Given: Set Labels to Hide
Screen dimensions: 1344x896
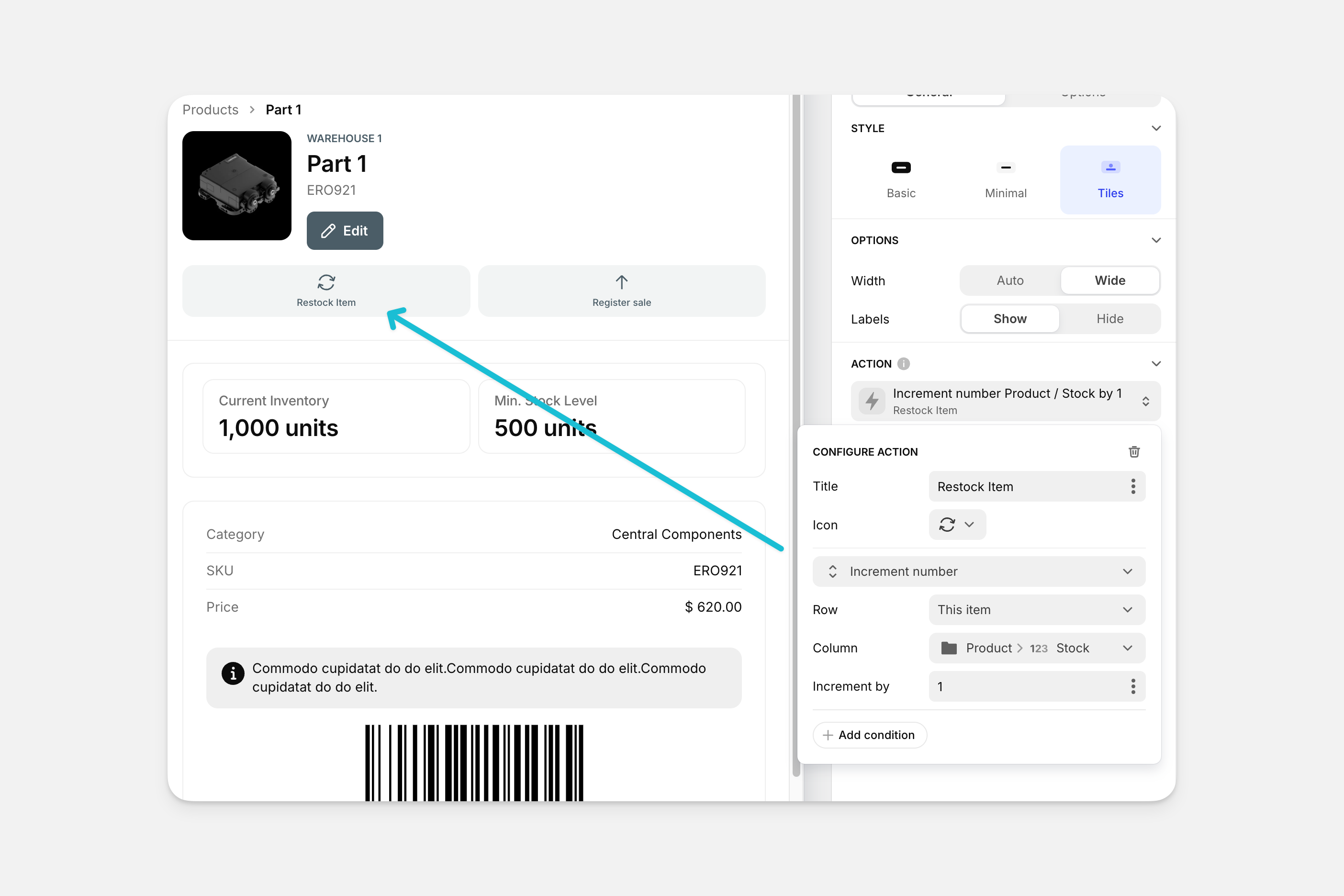Looking at the screenshot, I should pos(1110,319).
